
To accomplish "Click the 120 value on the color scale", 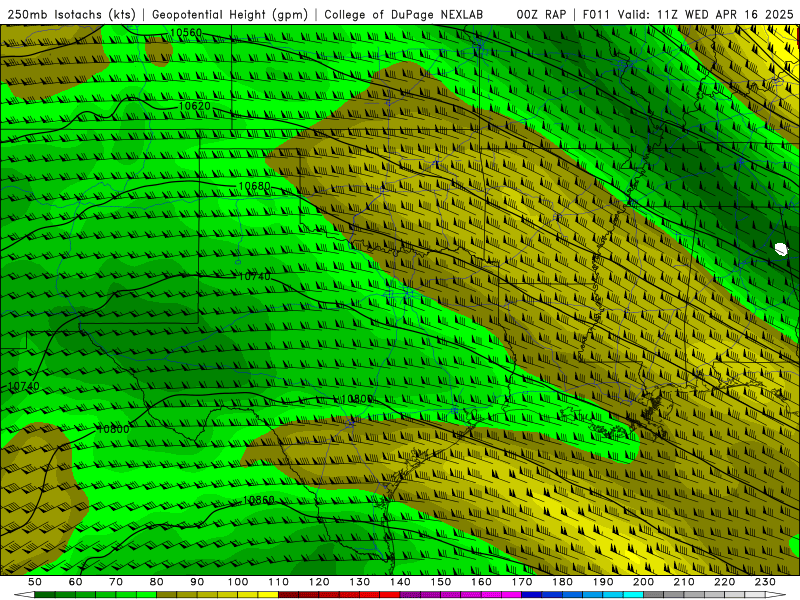I will click(x=319, y=582).
